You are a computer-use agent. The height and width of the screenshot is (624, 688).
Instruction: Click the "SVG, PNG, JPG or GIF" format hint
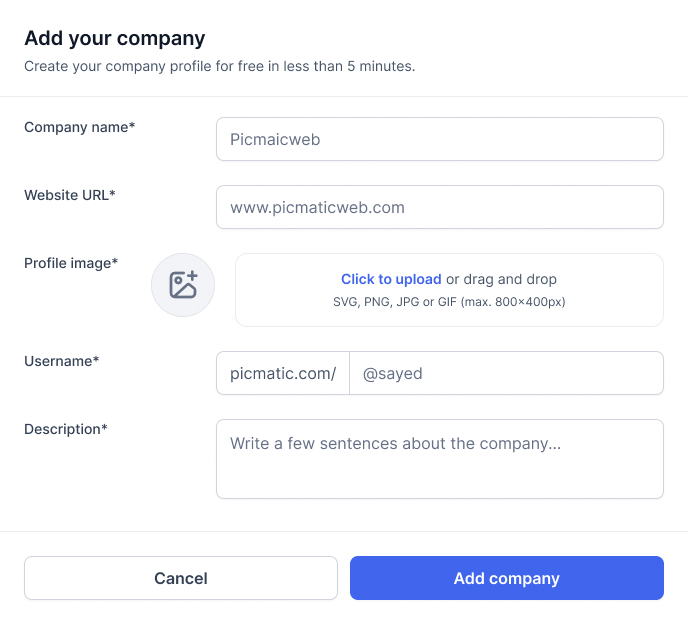point(449,301)
